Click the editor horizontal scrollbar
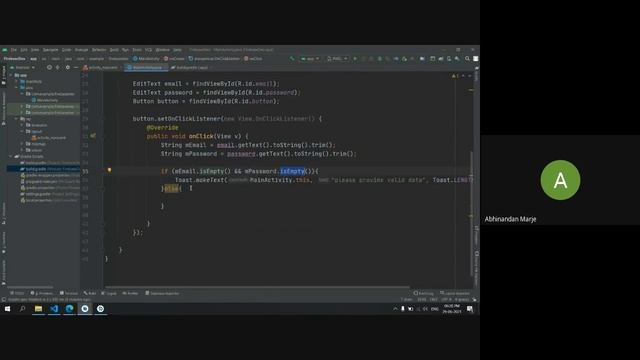640x360 pixels. 257,287
